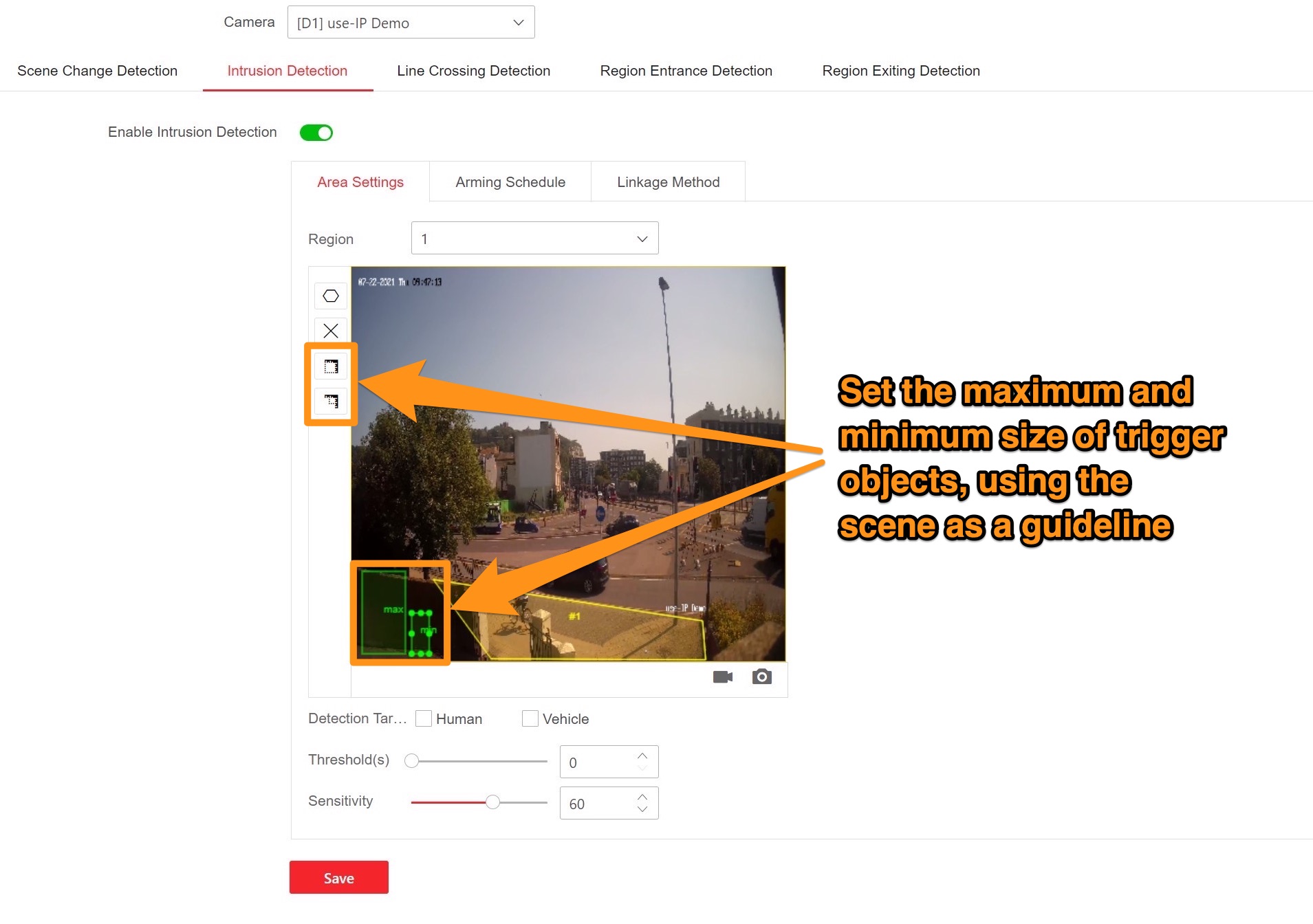Open the Arming Schedule tab
Screen dimensions: 1313x924
510,182
